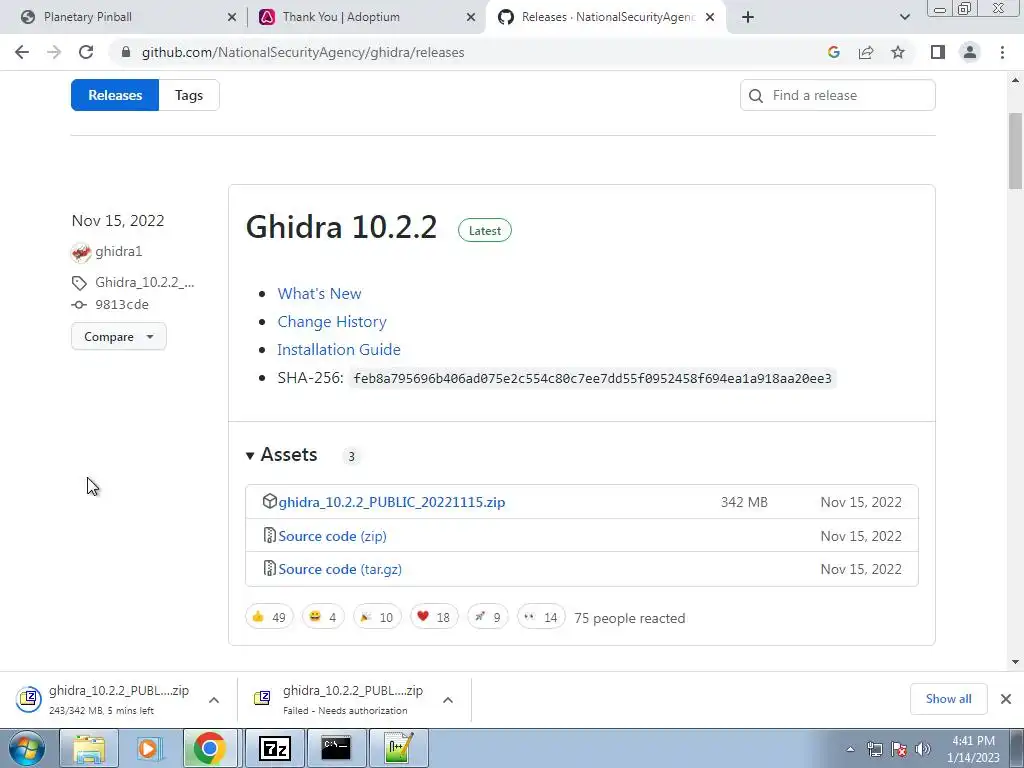Open commit 9813cde
1024x768 pixels.
tap(122, 304)
